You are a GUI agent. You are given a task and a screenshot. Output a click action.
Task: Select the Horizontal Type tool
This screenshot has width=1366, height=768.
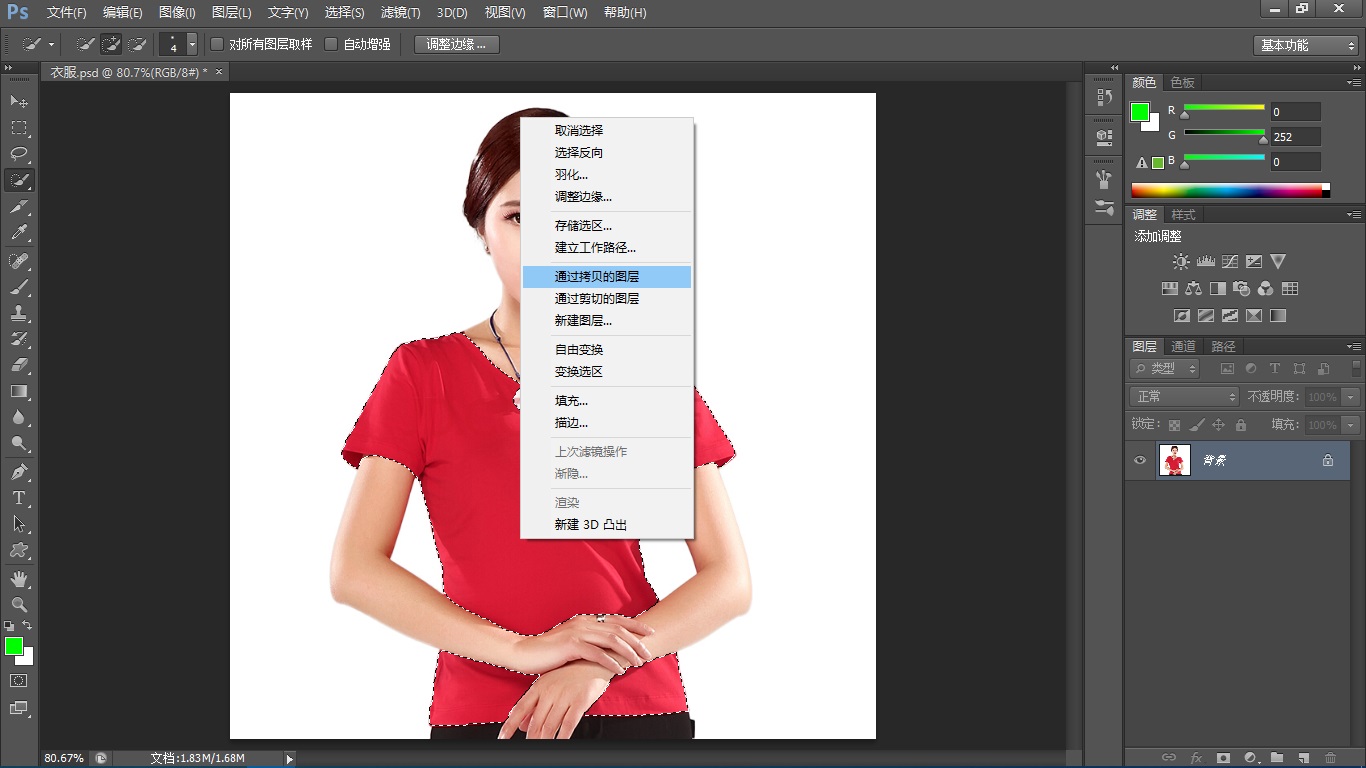point(19,498)
